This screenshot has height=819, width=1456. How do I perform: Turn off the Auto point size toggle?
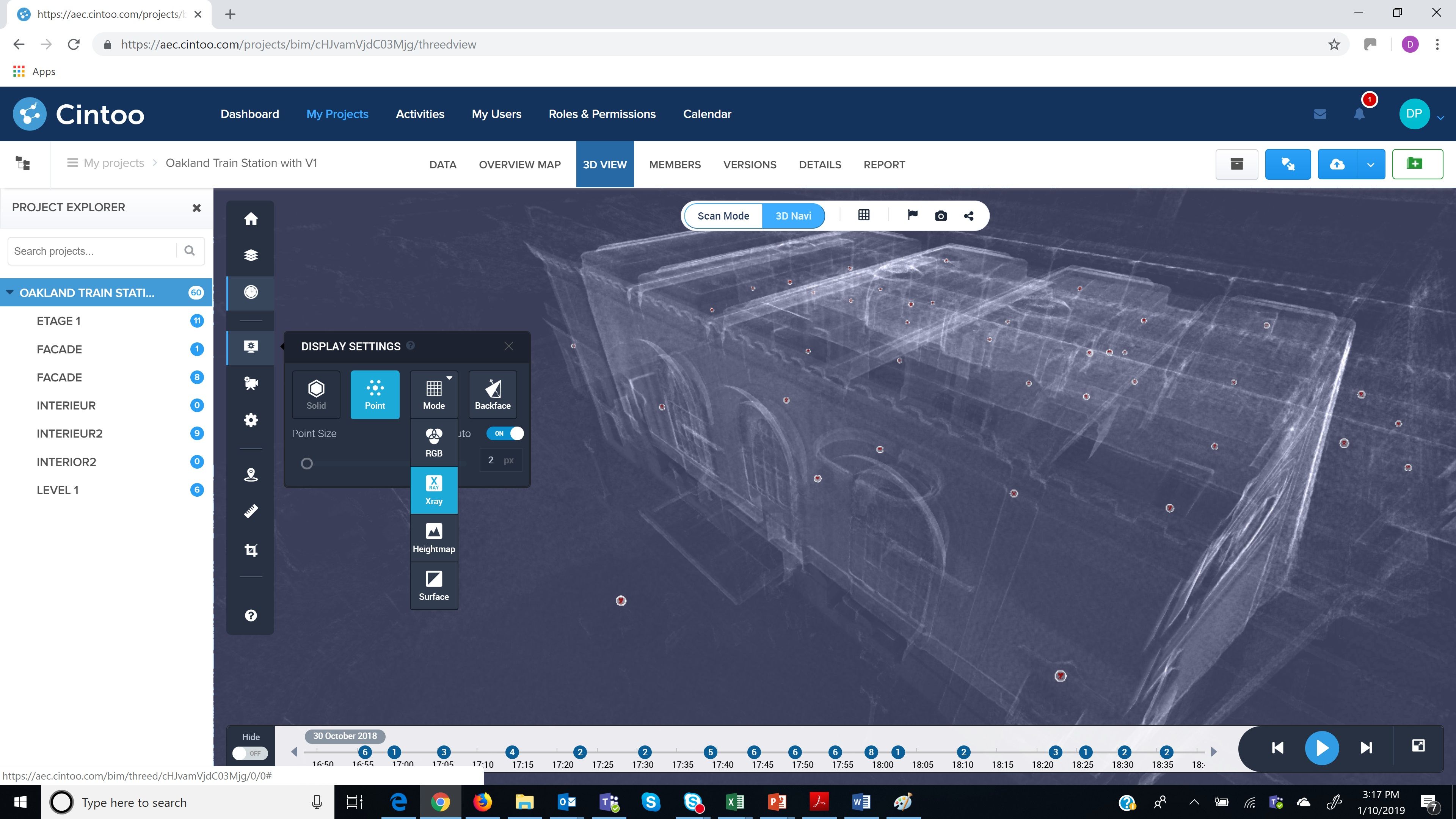(x=505, y=433)
